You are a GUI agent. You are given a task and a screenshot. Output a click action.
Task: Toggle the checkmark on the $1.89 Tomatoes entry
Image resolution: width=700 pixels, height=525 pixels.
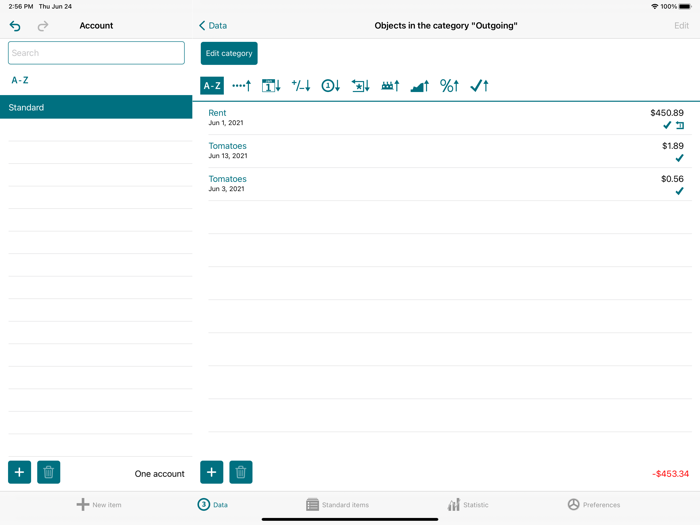(x=679, y=158)
